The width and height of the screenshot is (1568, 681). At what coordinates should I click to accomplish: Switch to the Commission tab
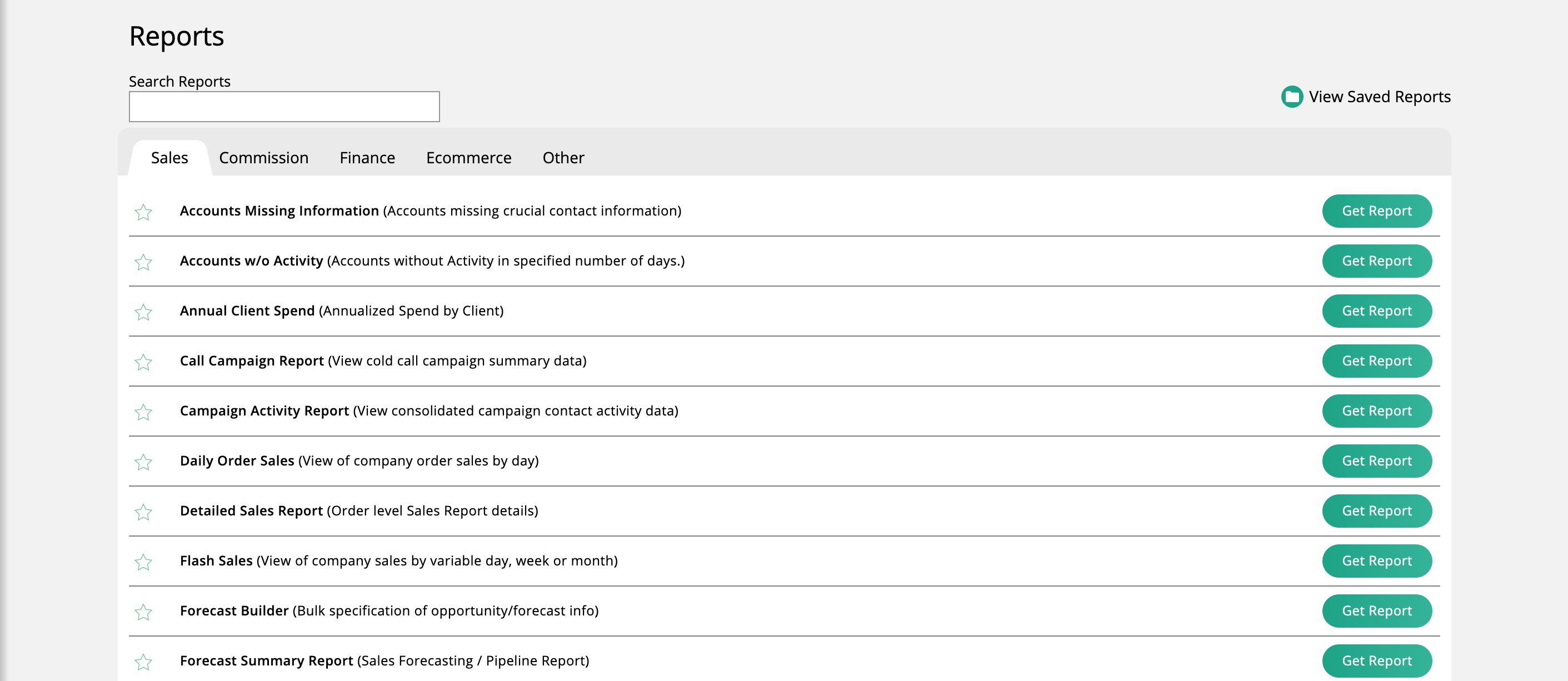click(263, 158)
